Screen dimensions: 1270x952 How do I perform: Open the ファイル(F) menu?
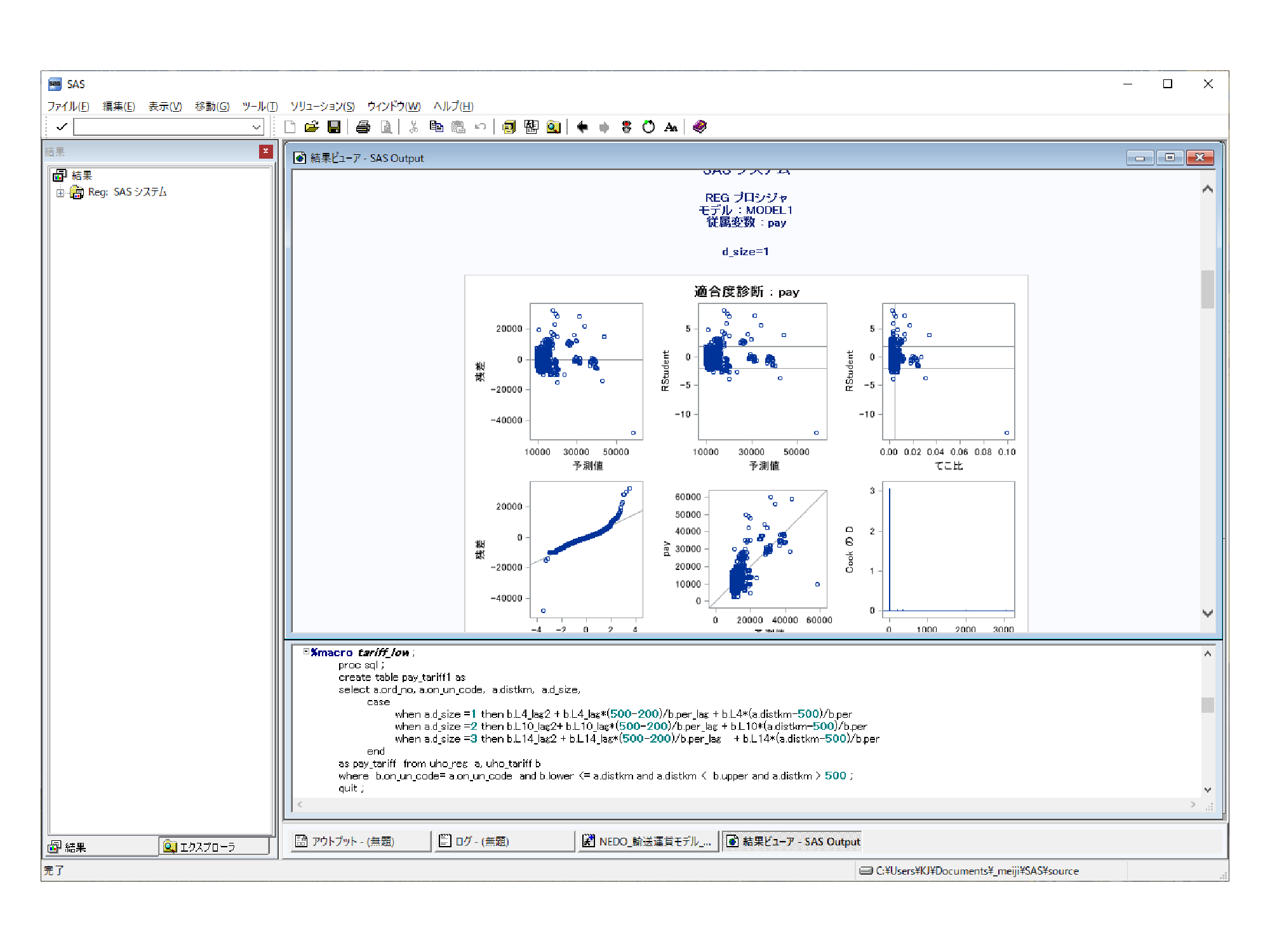(68, 106)
